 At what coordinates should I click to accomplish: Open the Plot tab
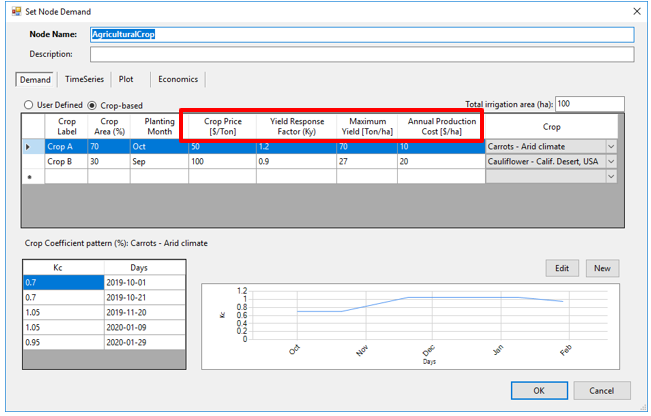click(x=126, y=79)
